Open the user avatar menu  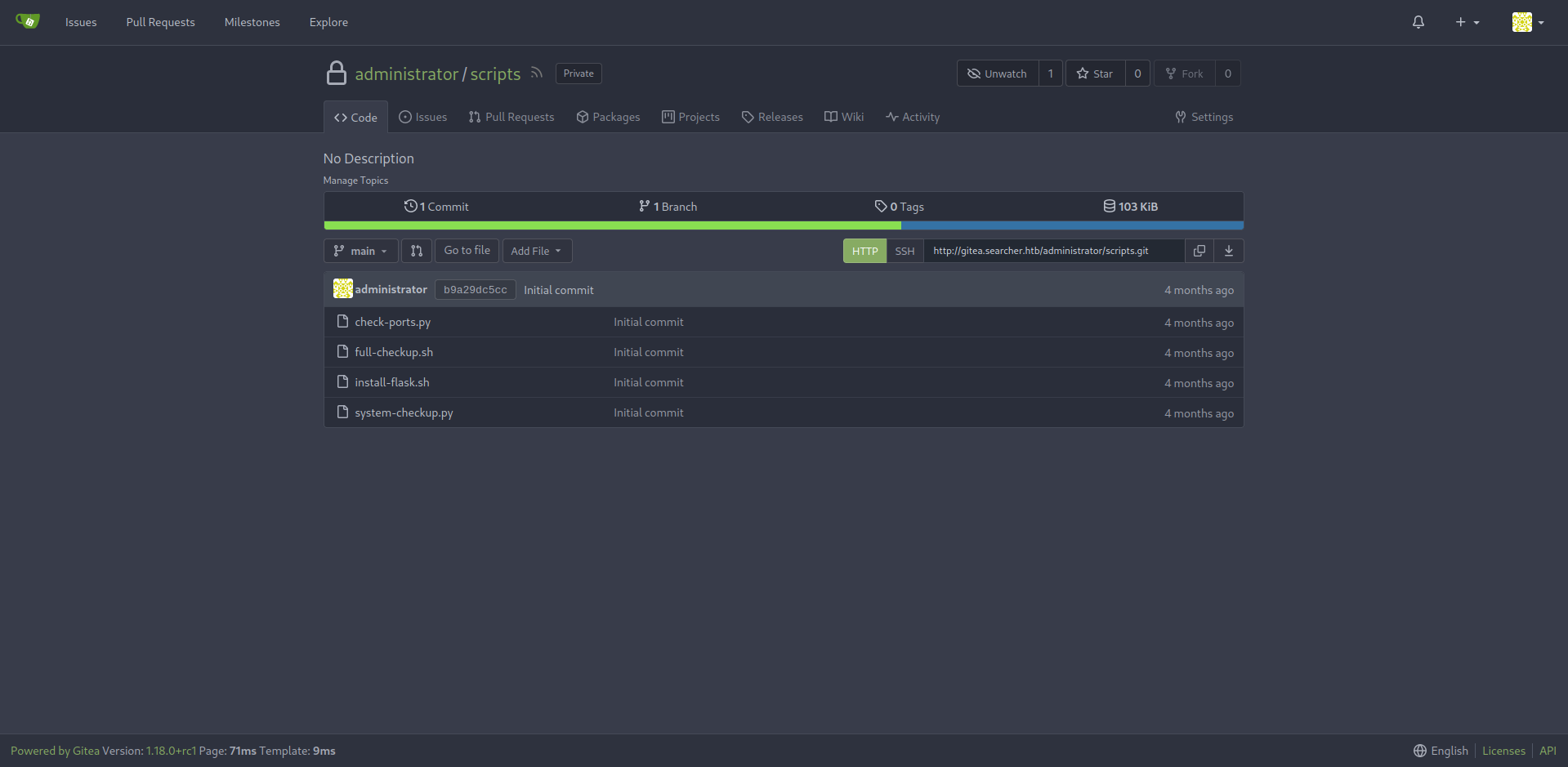(x=1528, y=22)
